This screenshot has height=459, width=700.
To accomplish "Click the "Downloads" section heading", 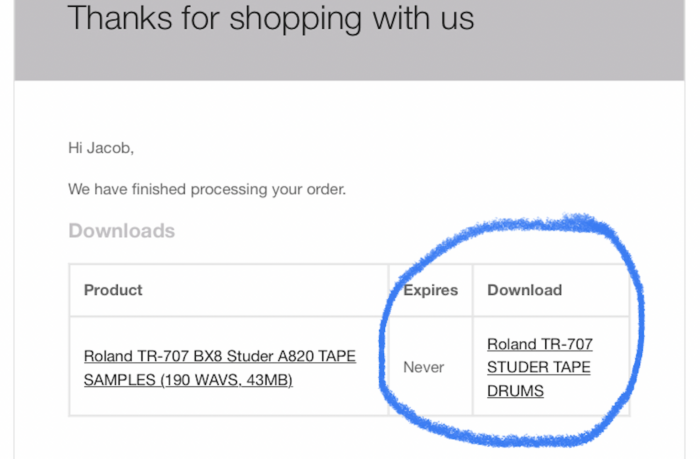I will (121, 231).
